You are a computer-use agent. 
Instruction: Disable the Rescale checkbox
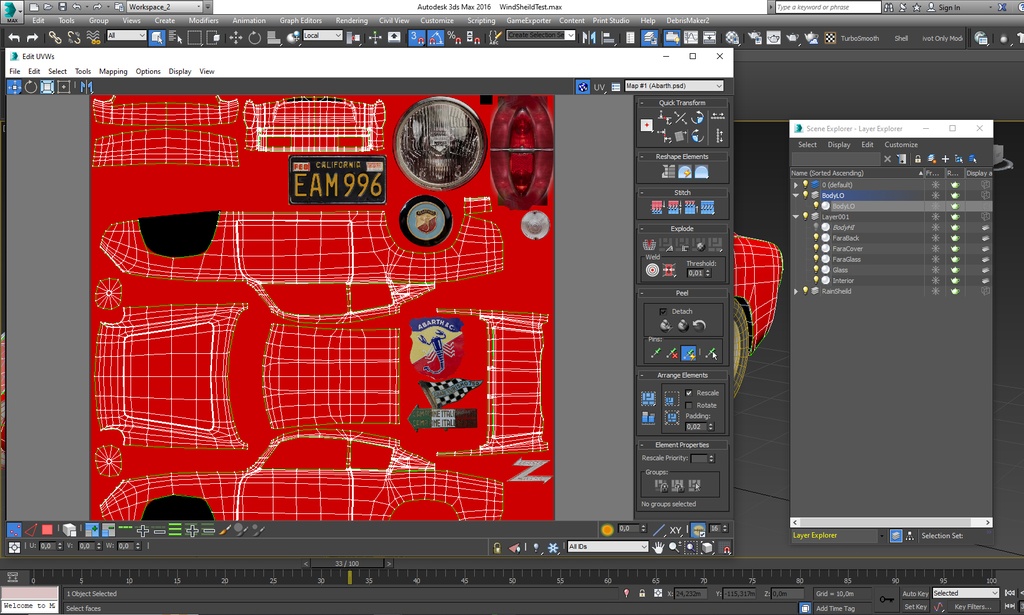689,393
